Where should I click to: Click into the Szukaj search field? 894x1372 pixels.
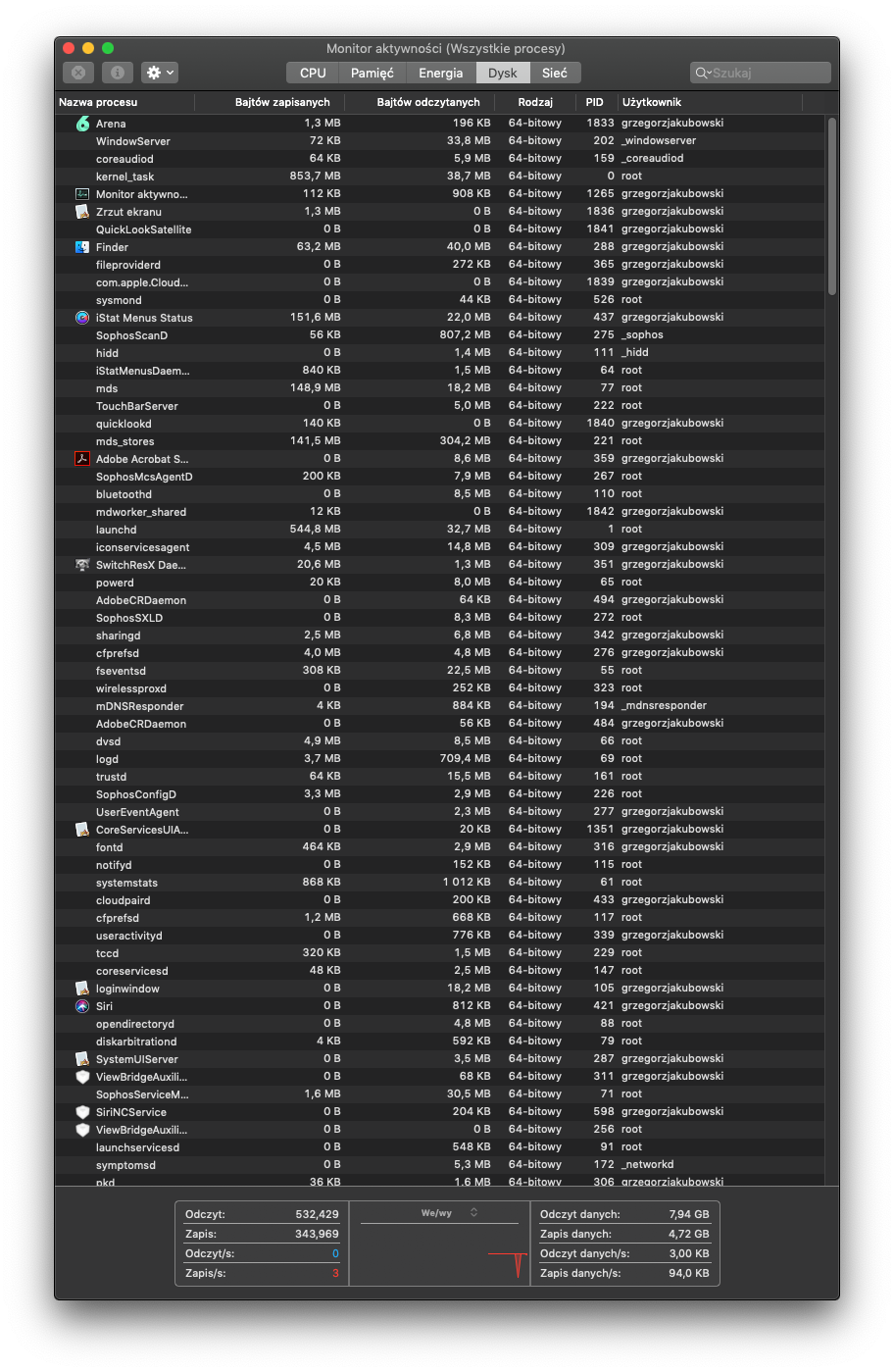coord(769,73)
